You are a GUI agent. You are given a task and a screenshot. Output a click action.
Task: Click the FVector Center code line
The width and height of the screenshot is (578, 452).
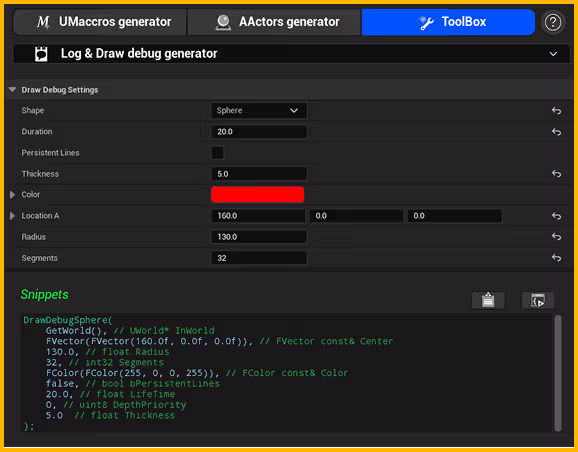[x=219, y=341]
